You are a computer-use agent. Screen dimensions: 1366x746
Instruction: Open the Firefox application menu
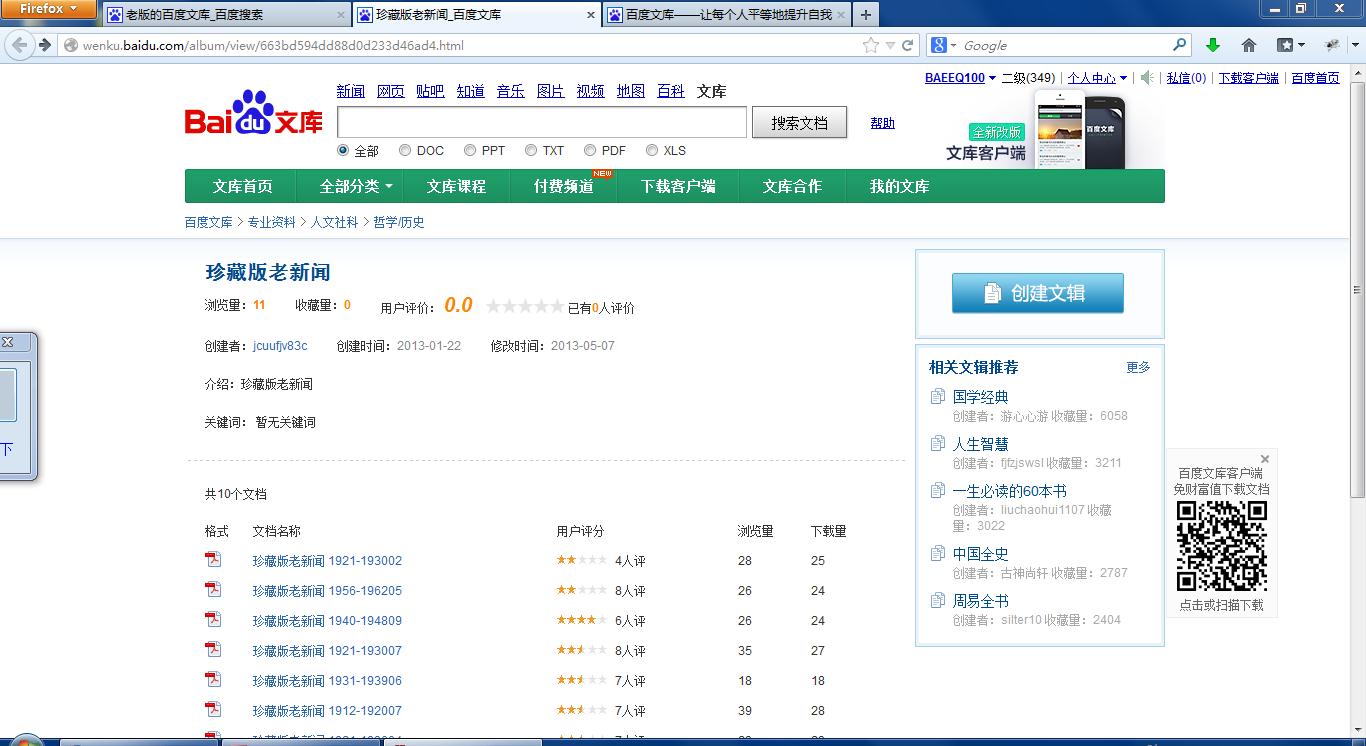[x=48, y=9]
